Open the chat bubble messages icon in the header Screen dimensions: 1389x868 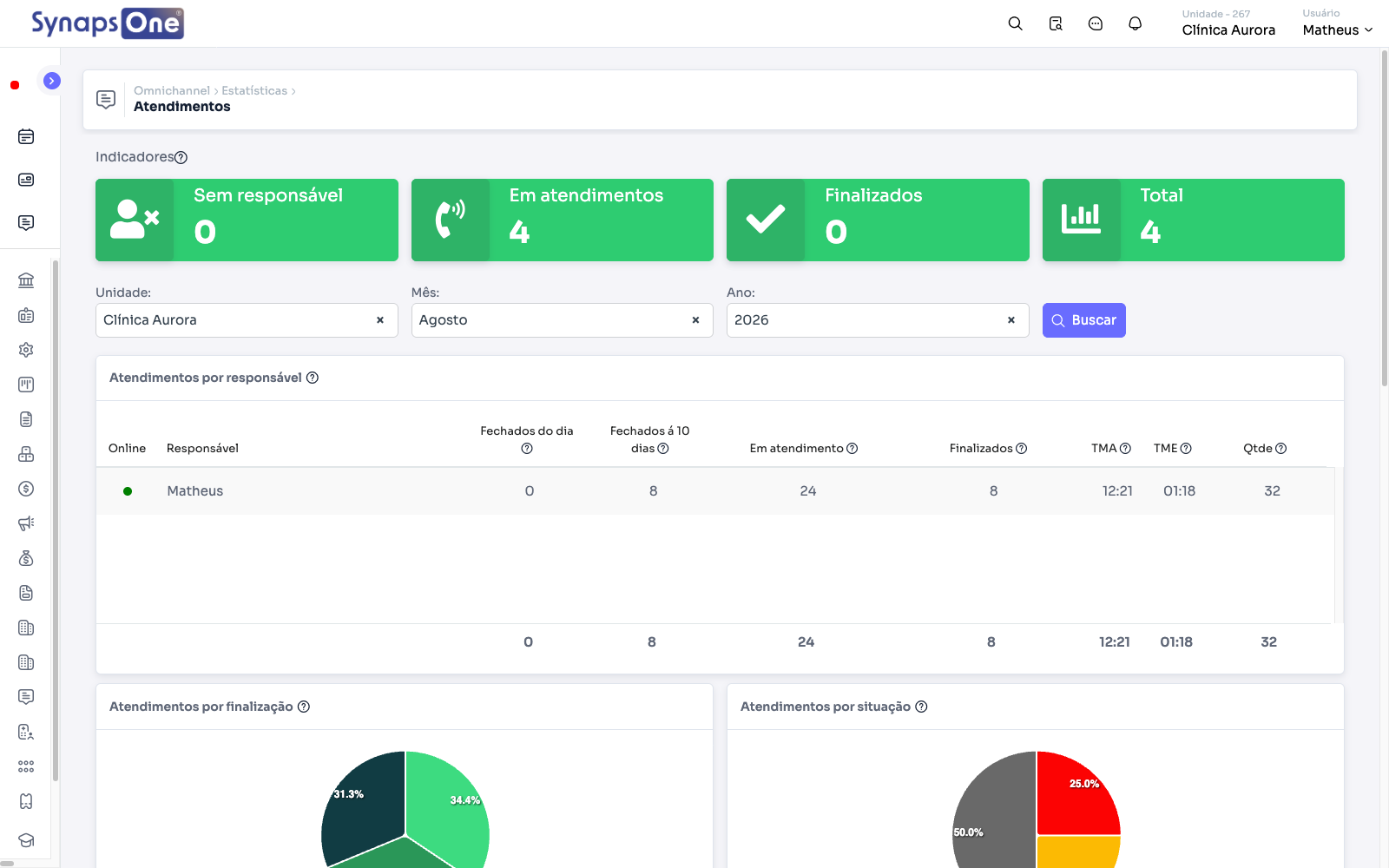coord(1096,23)
